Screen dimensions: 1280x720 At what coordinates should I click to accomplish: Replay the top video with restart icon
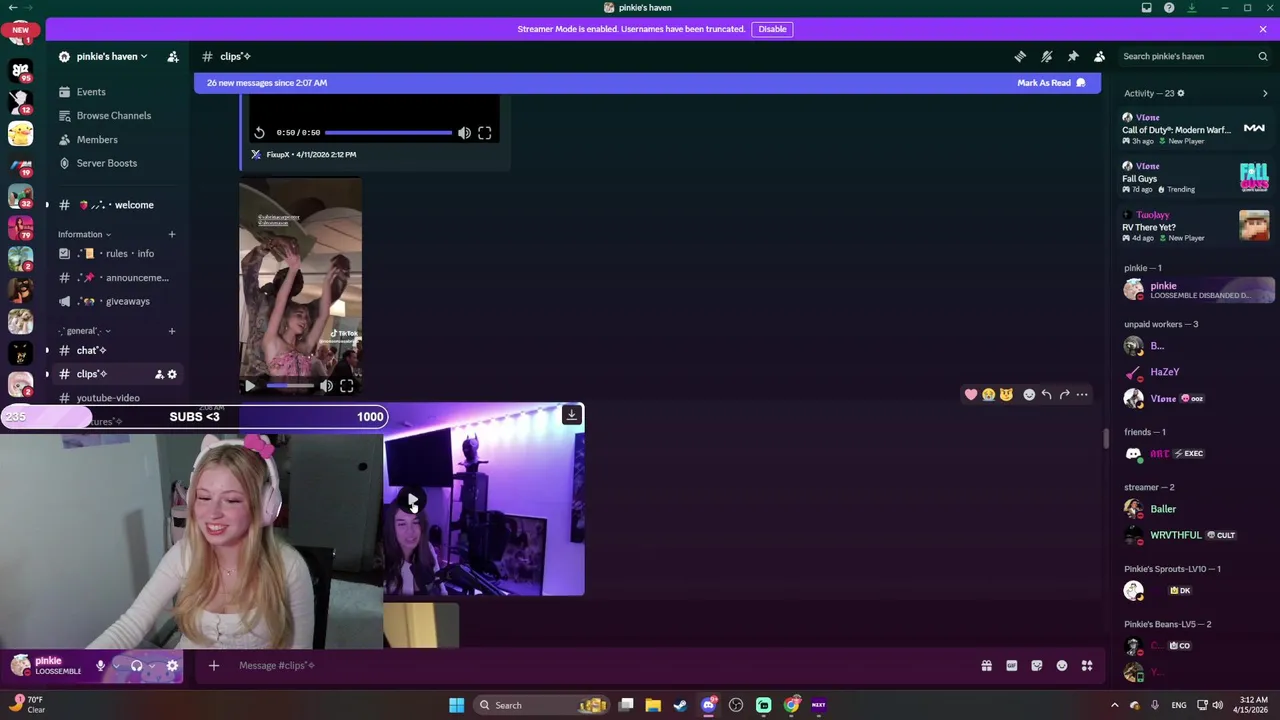pyautogui.click(x=259, y=133)
